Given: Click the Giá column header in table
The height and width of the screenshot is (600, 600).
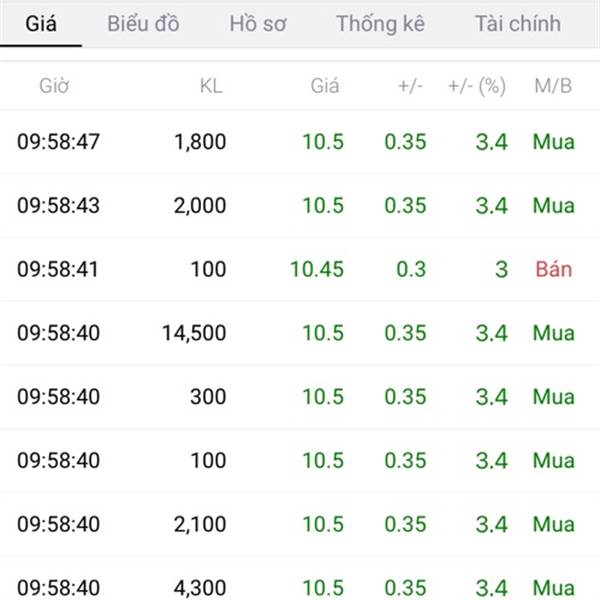Looking at the screenshot, I should (324, 86).
